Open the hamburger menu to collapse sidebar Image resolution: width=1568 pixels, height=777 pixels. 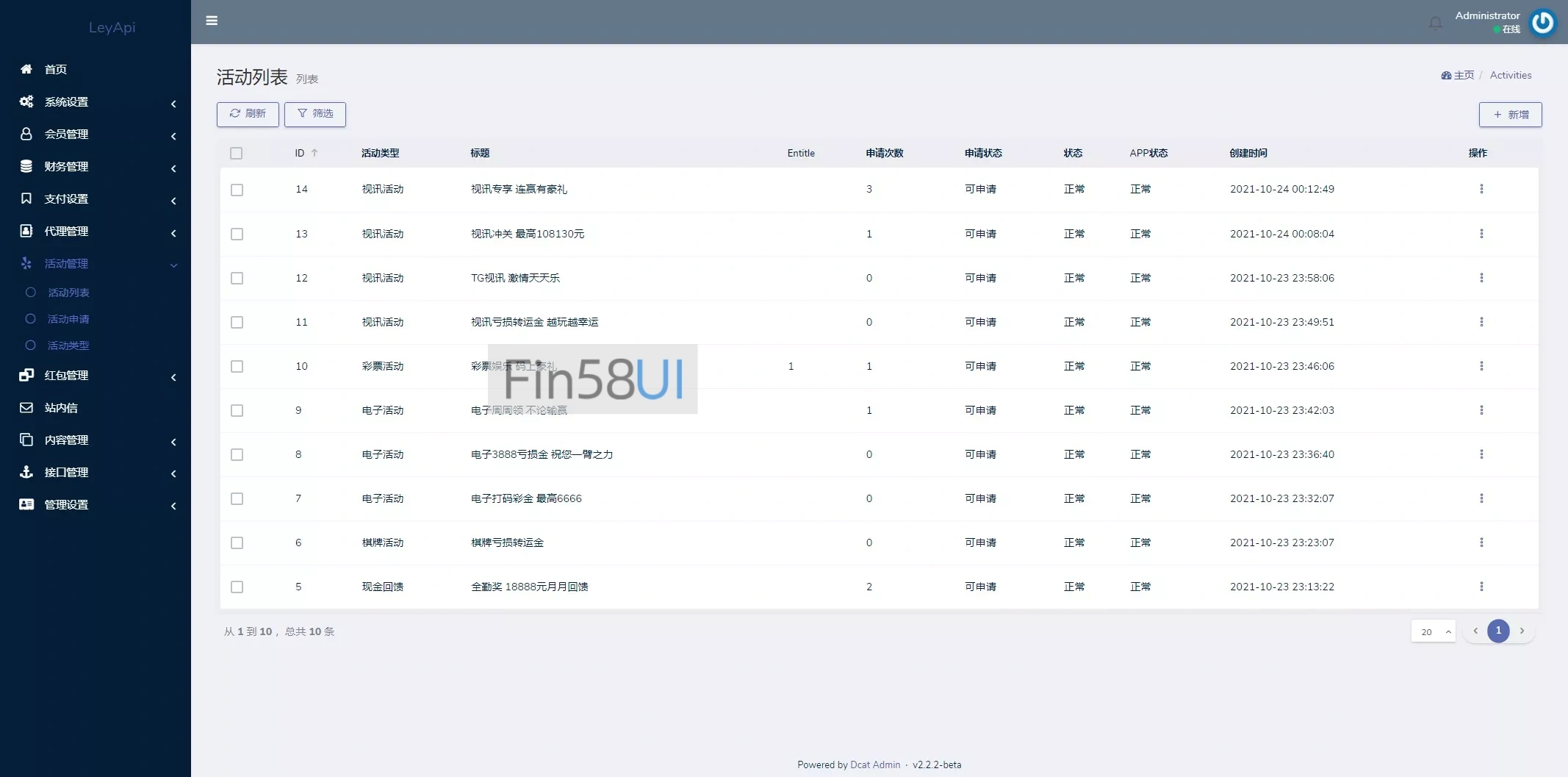tap(212, 21)
